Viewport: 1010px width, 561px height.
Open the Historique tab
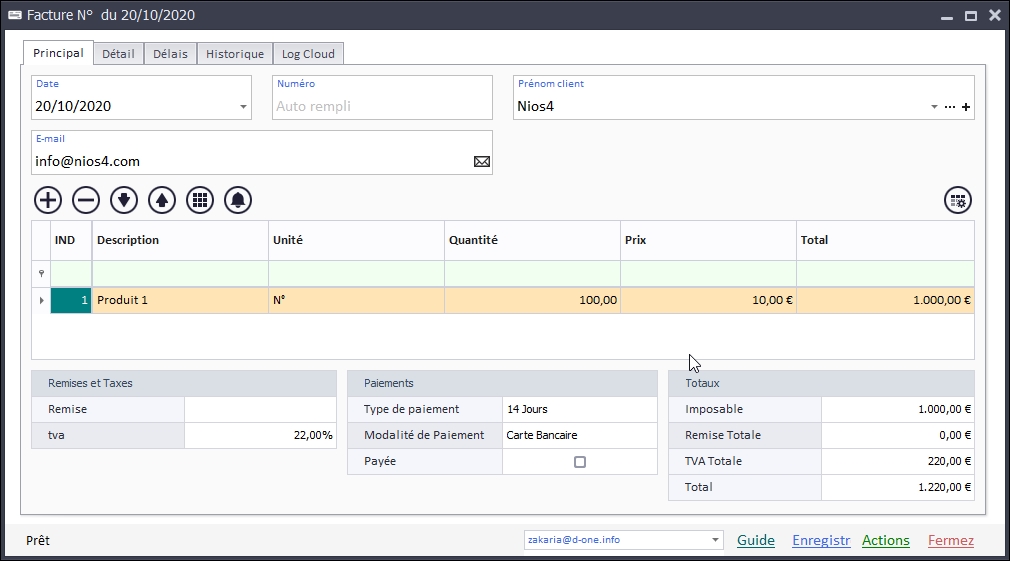tap(235, 54)
